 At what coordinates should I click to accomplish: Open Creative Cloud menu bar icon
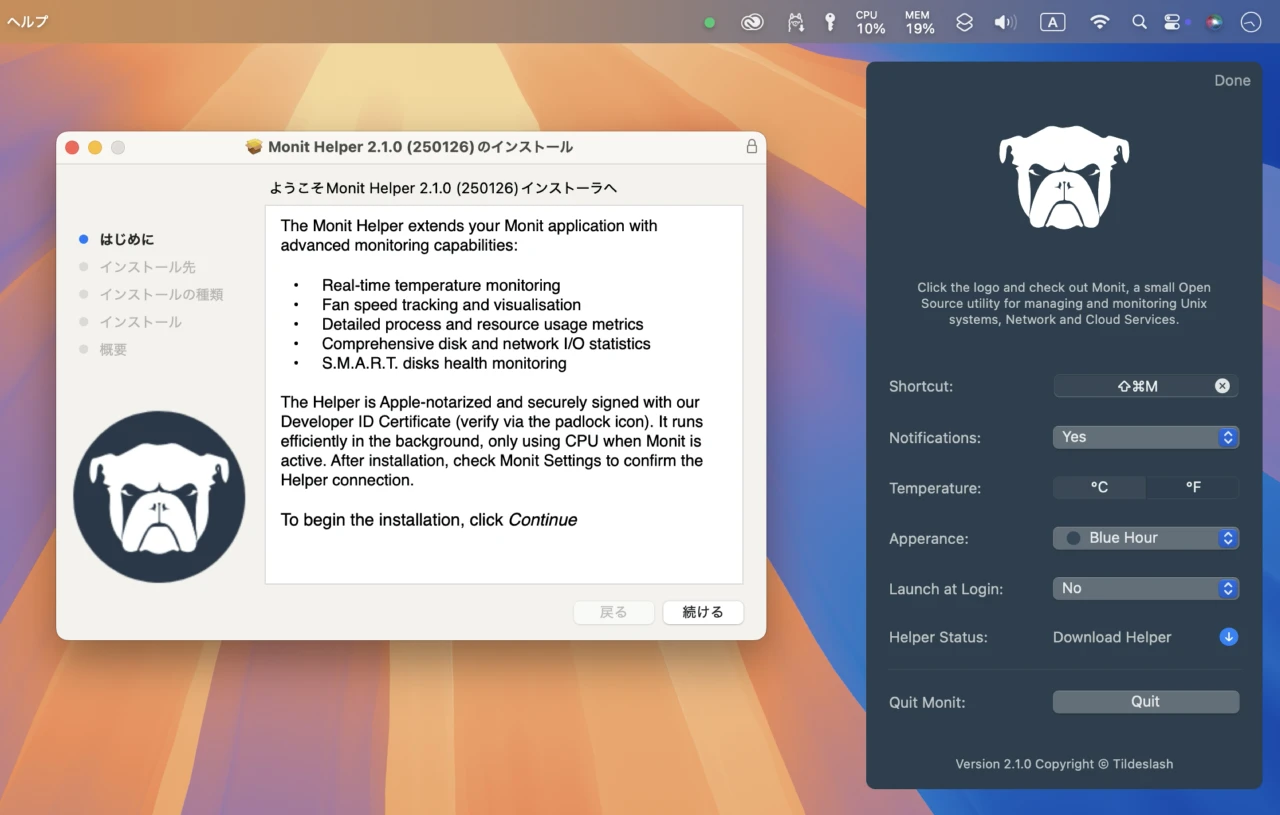752,22
